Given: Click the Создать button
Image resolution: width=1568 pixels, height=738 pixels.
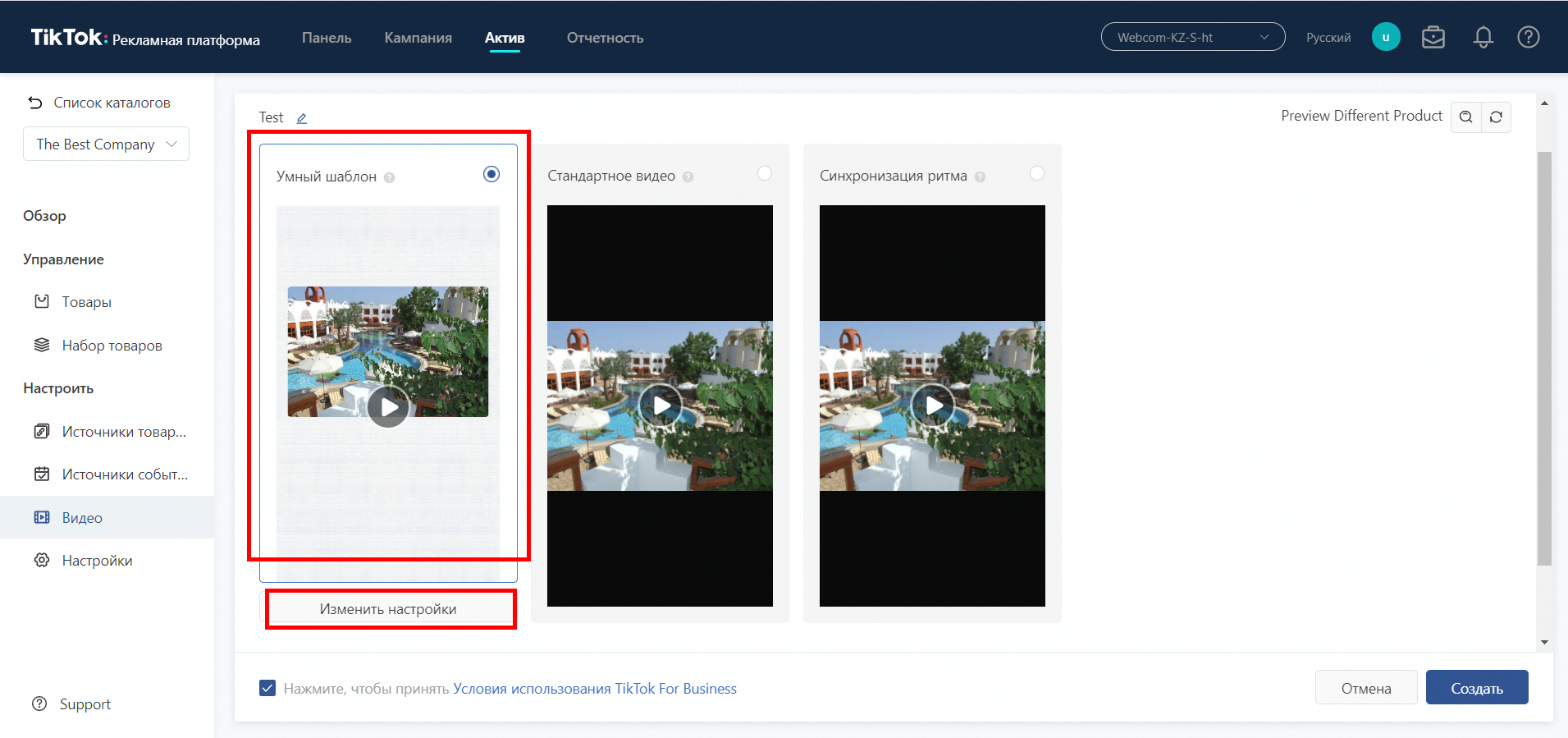Looking at the screenshot, I should click(x=1476, y=688).
